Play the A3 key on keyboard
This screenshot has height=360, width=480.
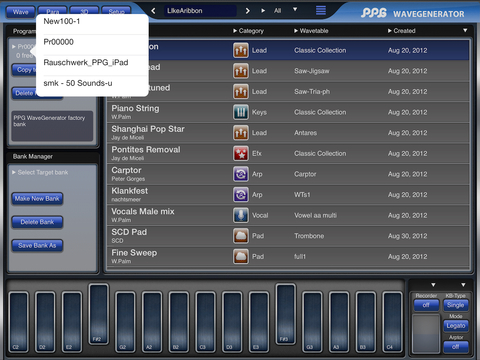tap(339, 322)
